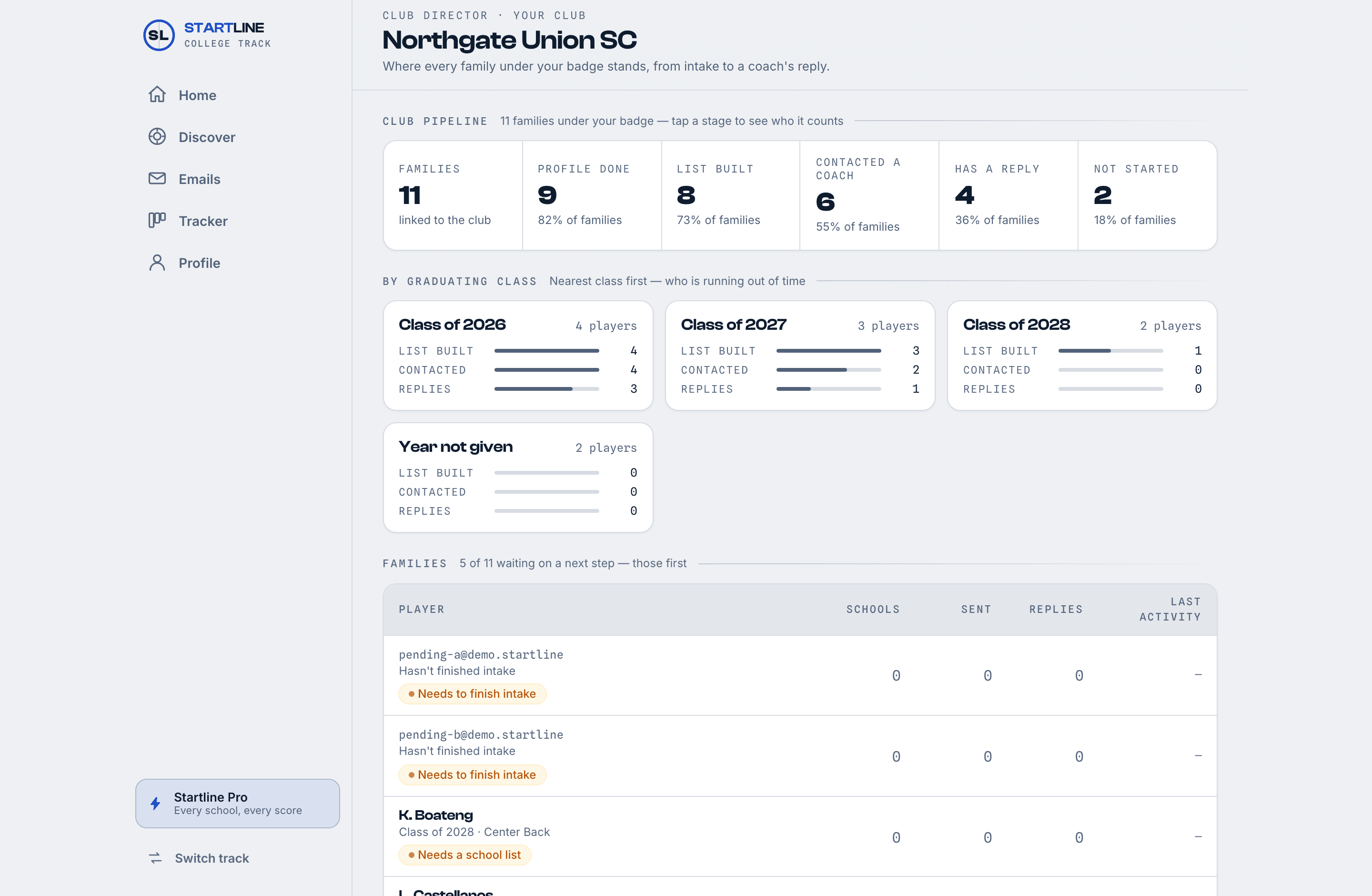
Task: Click Class of 2028 List Built progress bar
Action: click(1110, 351)
